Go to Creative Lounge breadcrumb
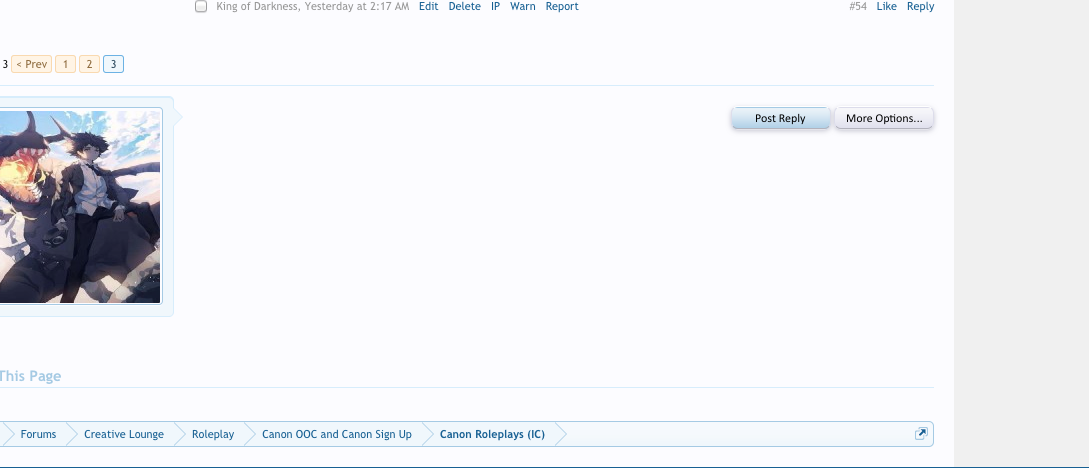The width and height of the screenshot is (1089, 468). coord(124,434)
